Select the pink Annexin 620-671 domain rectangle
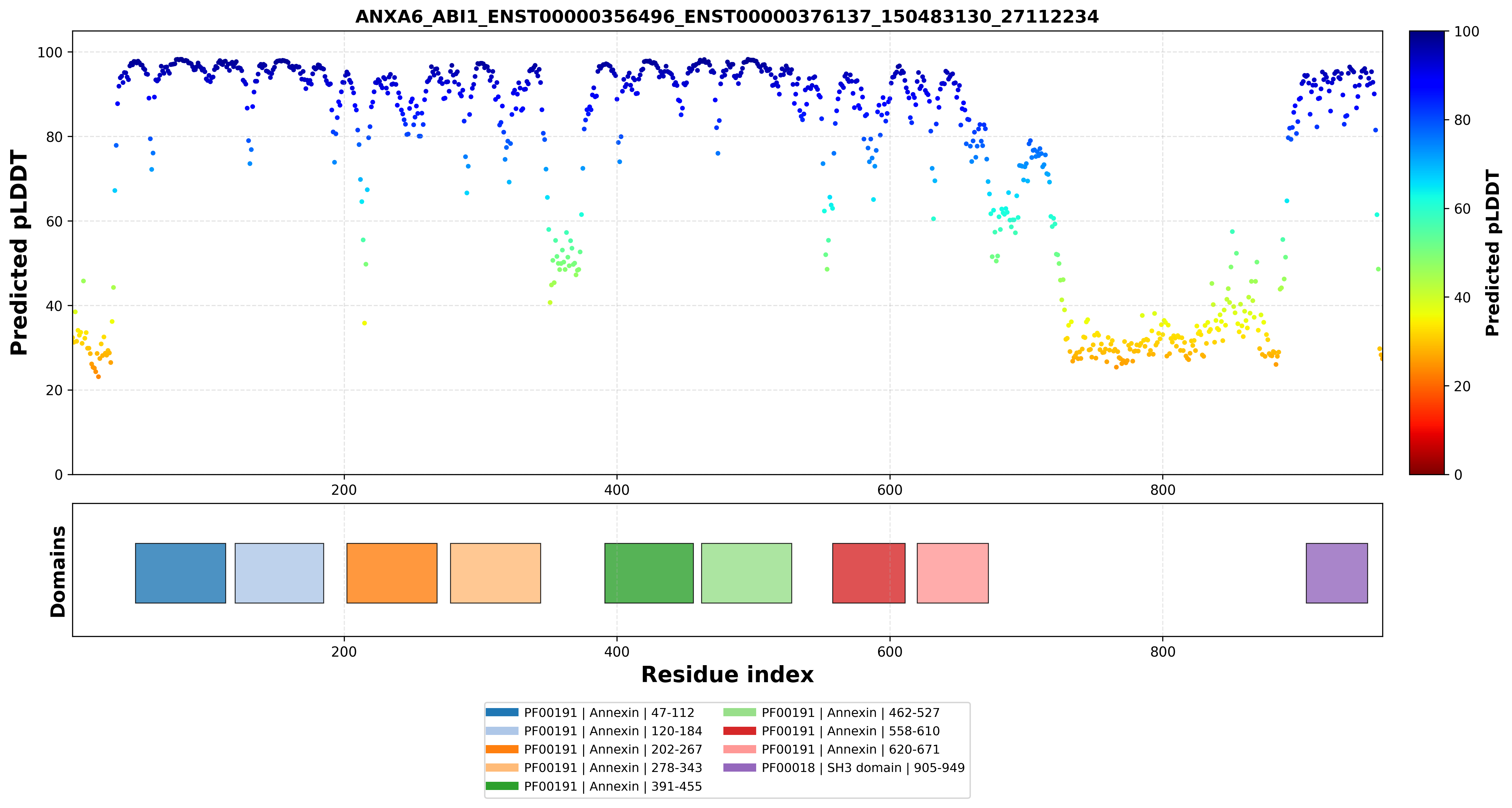1512x808 pixels. click(952, 573)
